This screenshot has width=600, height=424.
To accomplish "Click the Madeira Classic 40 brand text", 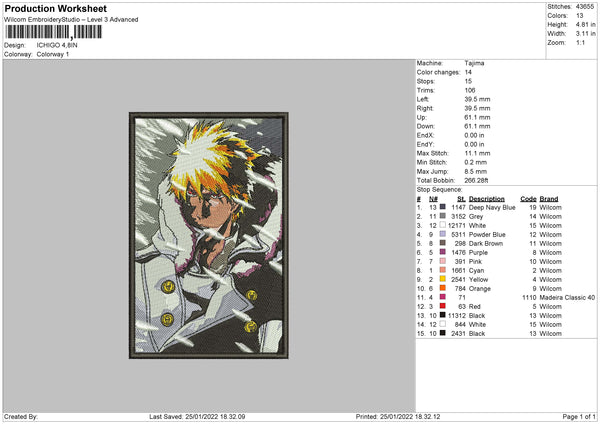I will [x=567, y=297].
